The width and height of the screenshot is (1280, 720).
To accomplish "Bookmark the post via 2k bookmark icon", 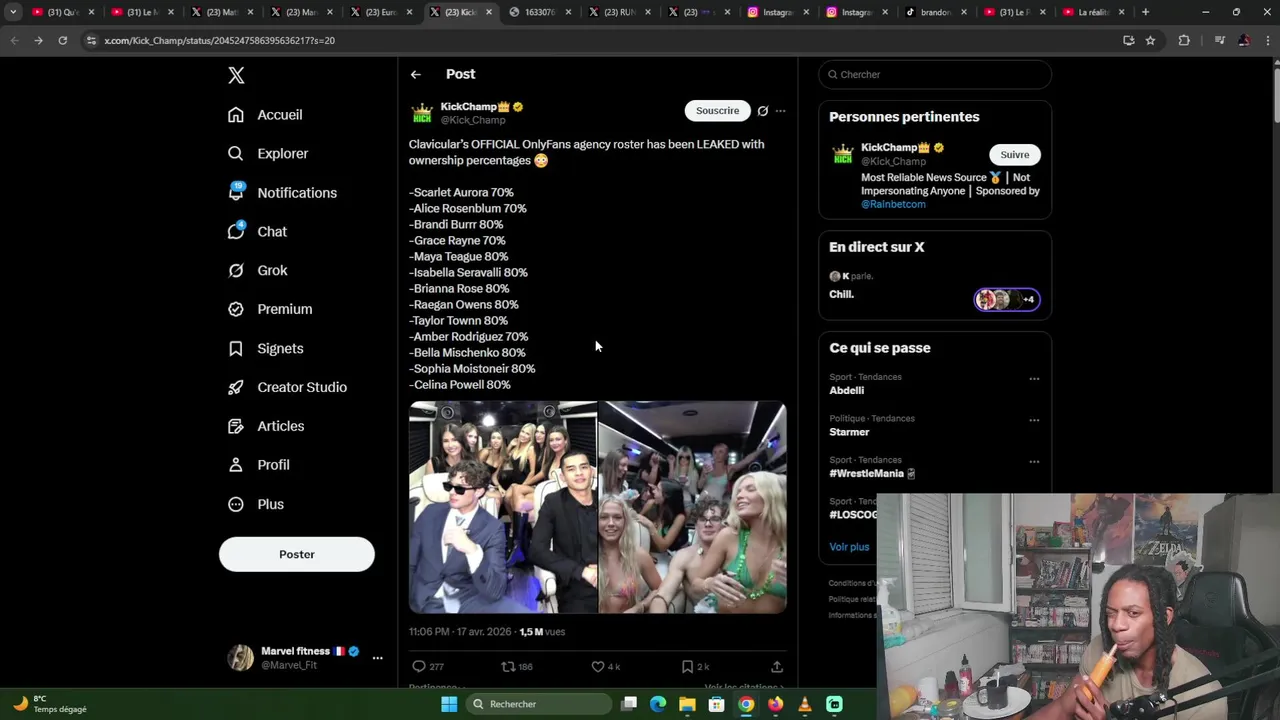I will pos(687,666).
